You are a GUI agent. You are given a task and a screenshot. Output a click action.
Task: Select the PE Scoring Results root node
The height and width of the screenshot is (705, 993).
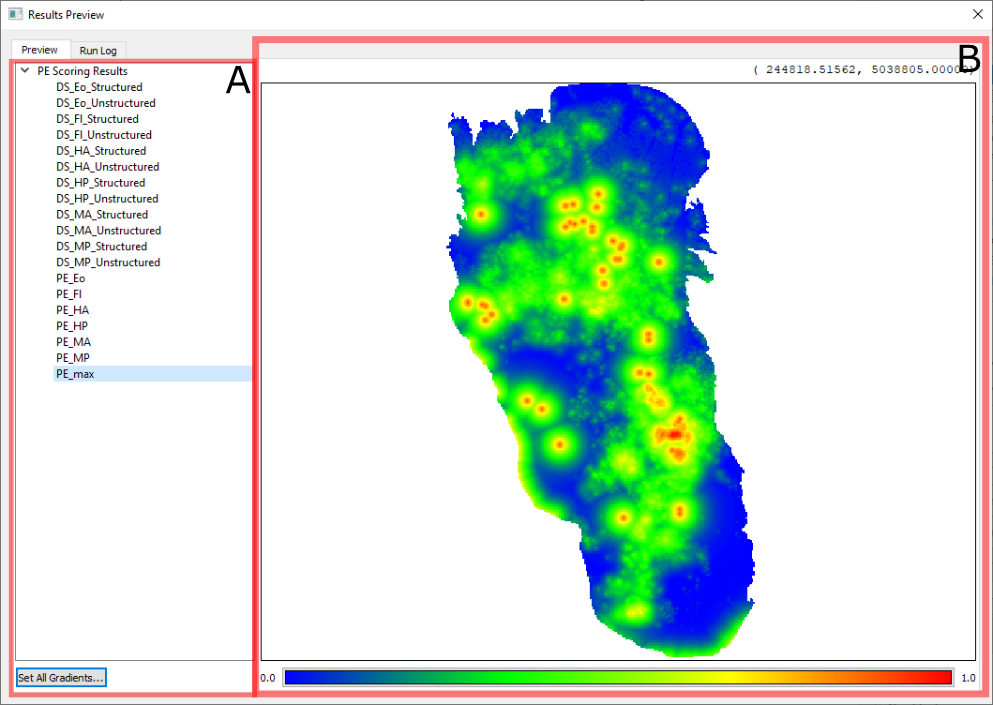click(82, 71)
